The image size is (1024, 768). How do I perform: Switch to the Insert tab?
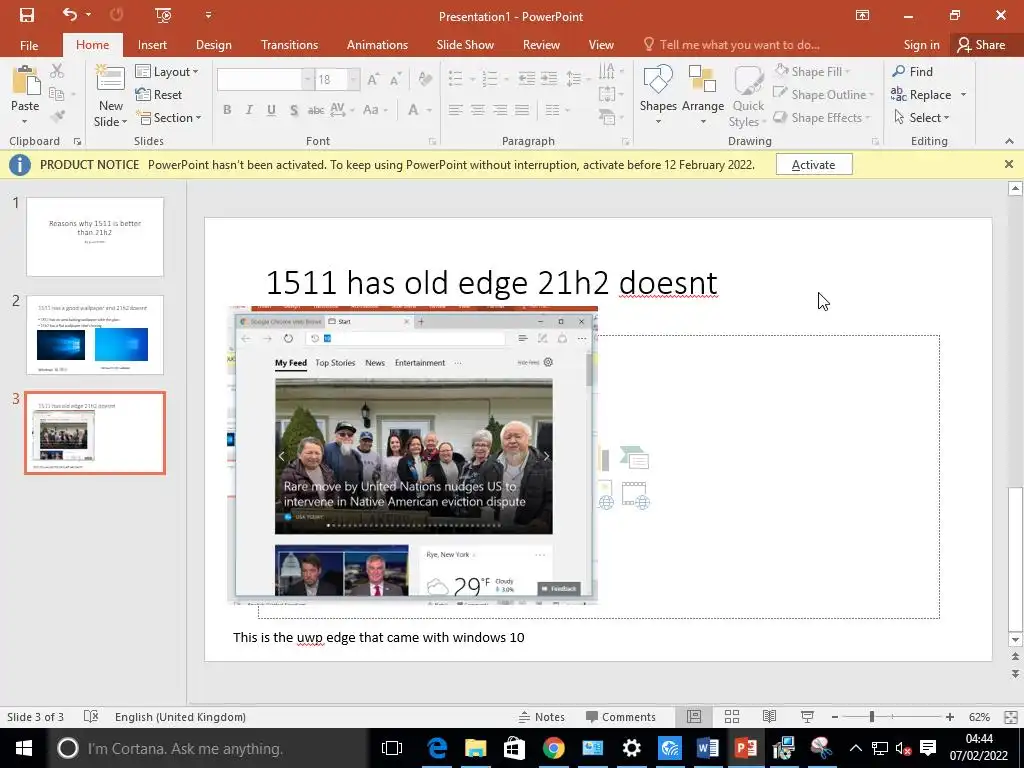(x=152, y=44)
